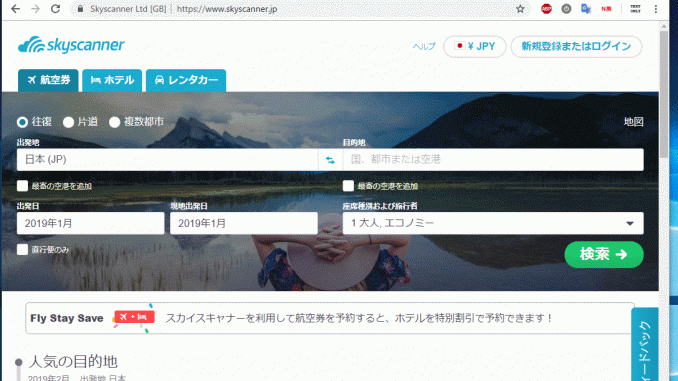Screen dimensions: 678x381
Task: Open the Chrome three-dot menu
Action: click(x=656, y=9)
